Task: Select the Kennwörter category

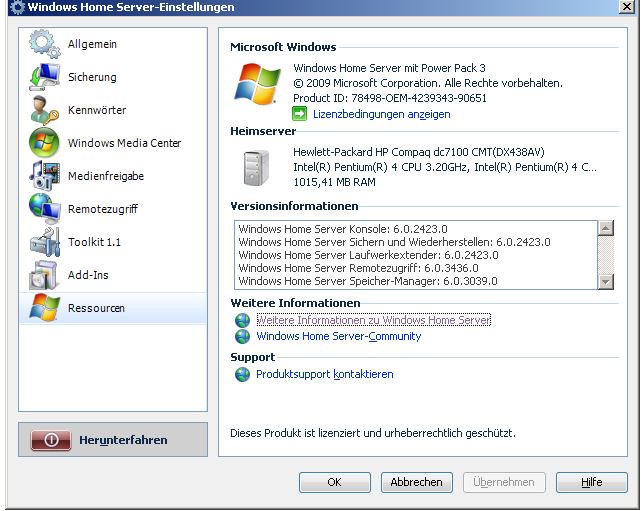Action: point(113,110)
